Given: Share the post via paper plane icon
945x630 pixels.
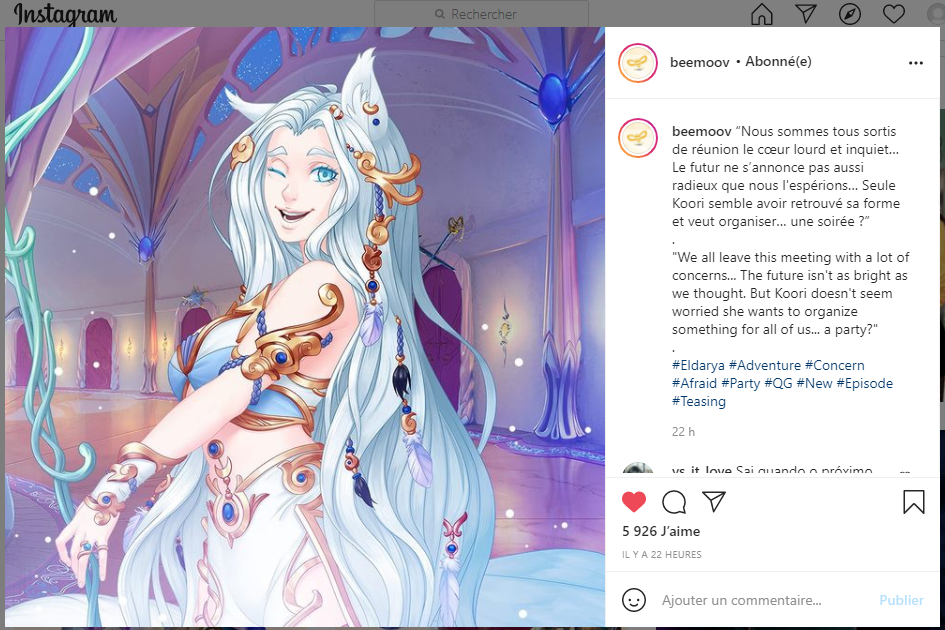Looking at the screenshot, I should (714, 501).
